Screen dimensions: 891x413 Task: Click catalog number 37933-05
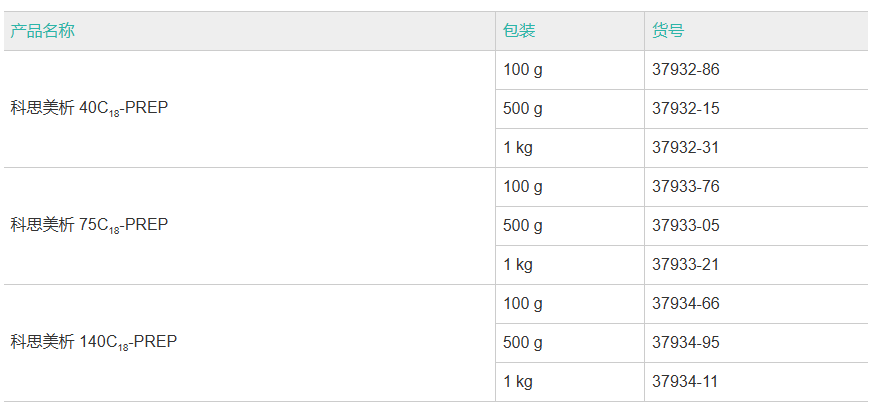[x=686, y=226]
